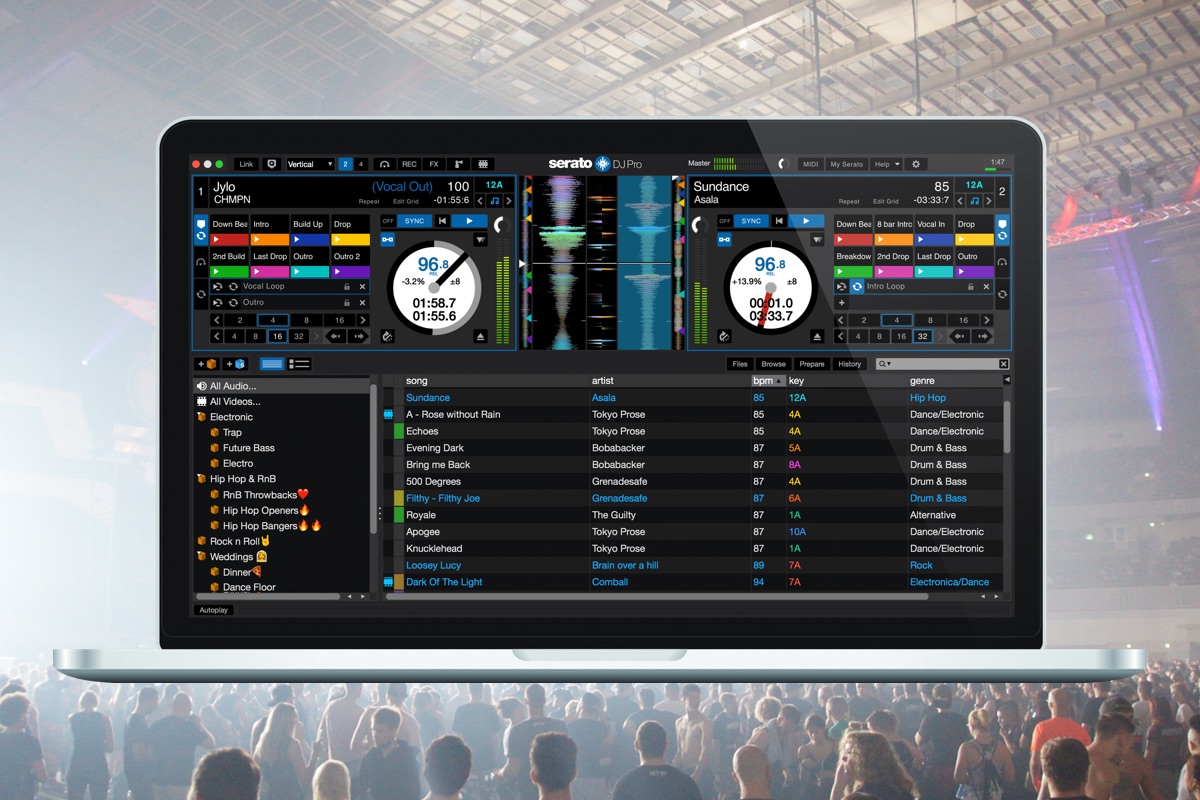Open the sampler panel icon in toolbar
Screen dimensions: 1200x800
pos(459,164)
